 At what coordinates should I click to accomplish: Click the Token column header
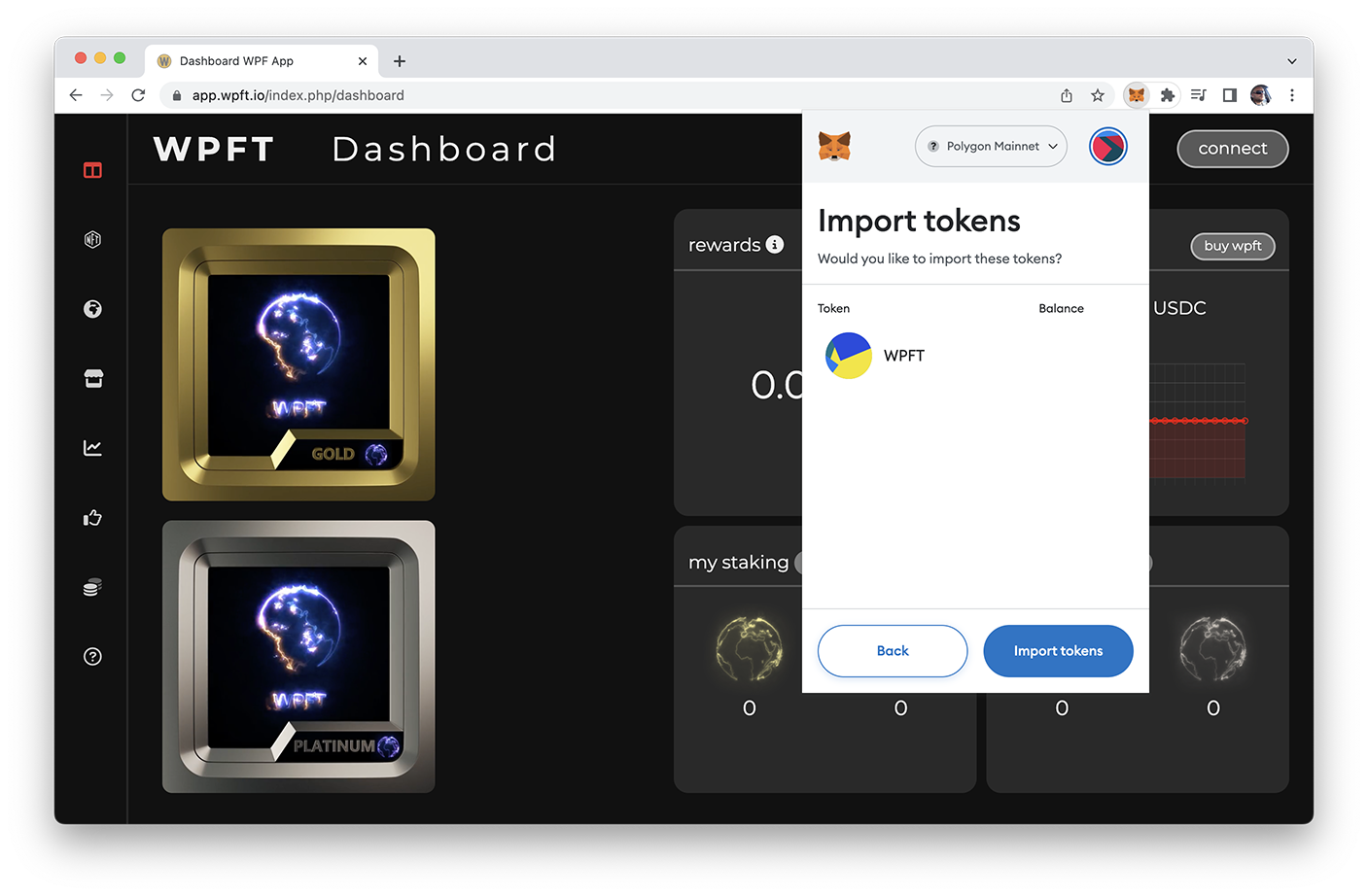pos(833,308)
